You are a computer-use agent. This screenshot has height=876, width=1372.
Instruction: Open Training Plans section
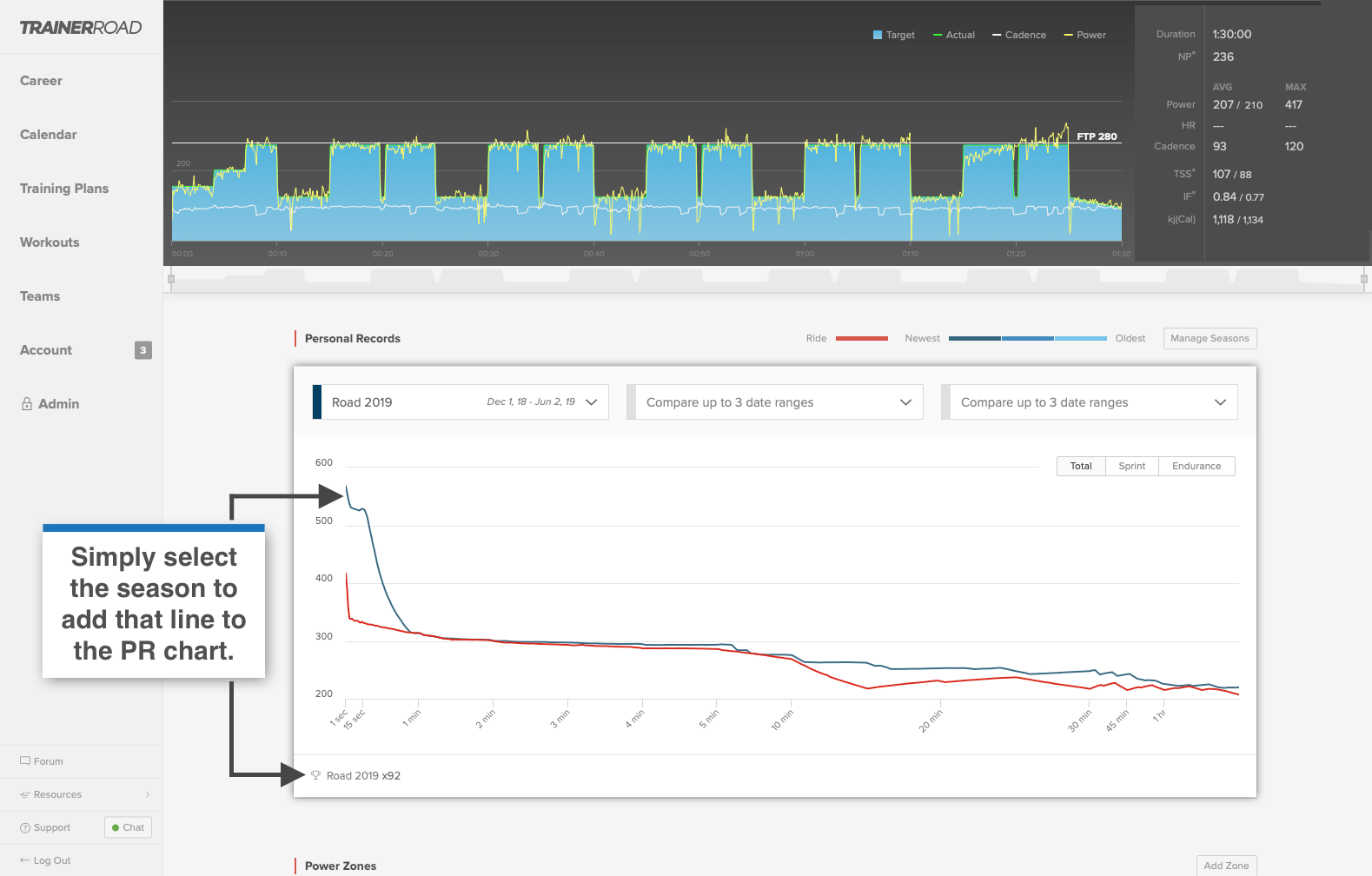64,189
